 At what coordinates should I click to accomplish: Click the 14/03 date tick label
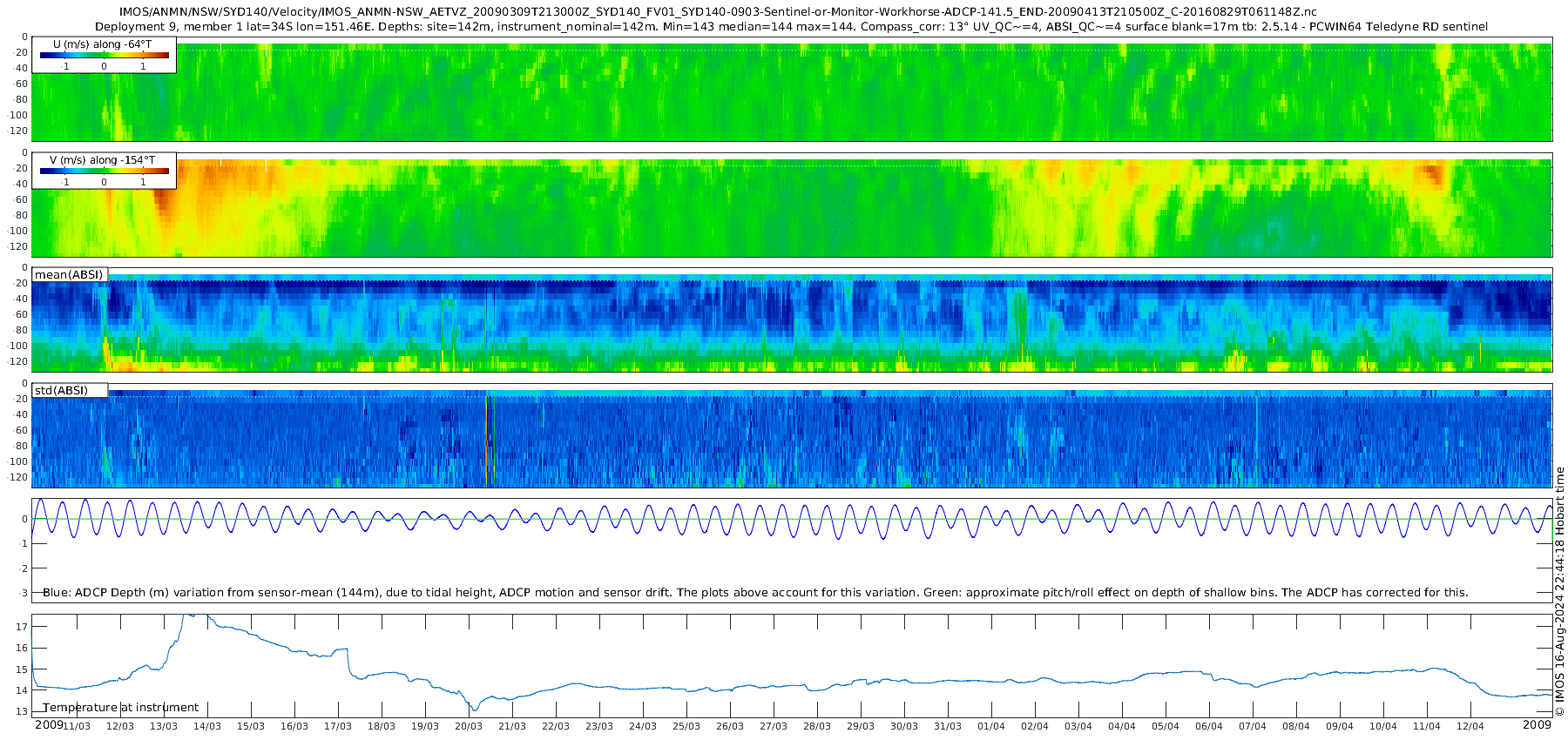click(206, 726)
